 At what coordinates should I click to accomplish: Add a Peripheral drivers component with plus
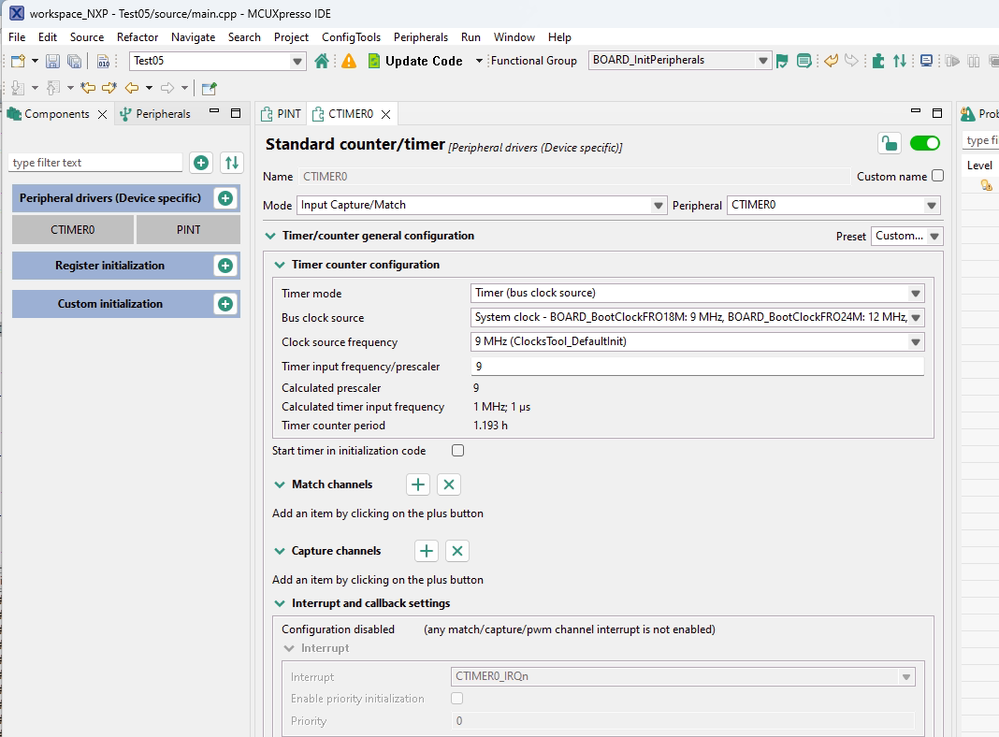pos(225,198)
